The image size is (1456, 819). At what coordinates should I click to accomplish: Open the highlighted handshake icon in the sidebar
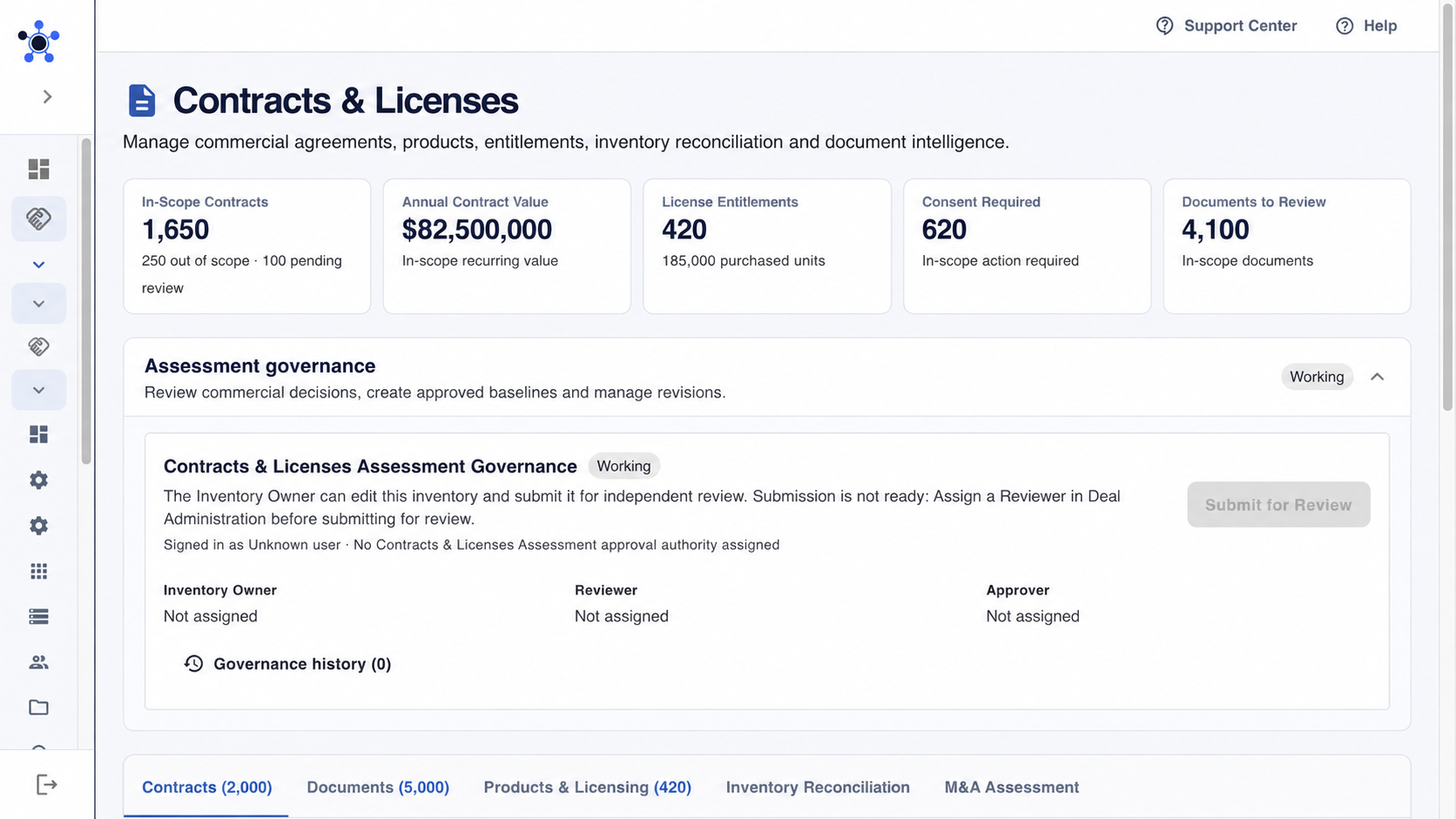click(x=38, y=218)
